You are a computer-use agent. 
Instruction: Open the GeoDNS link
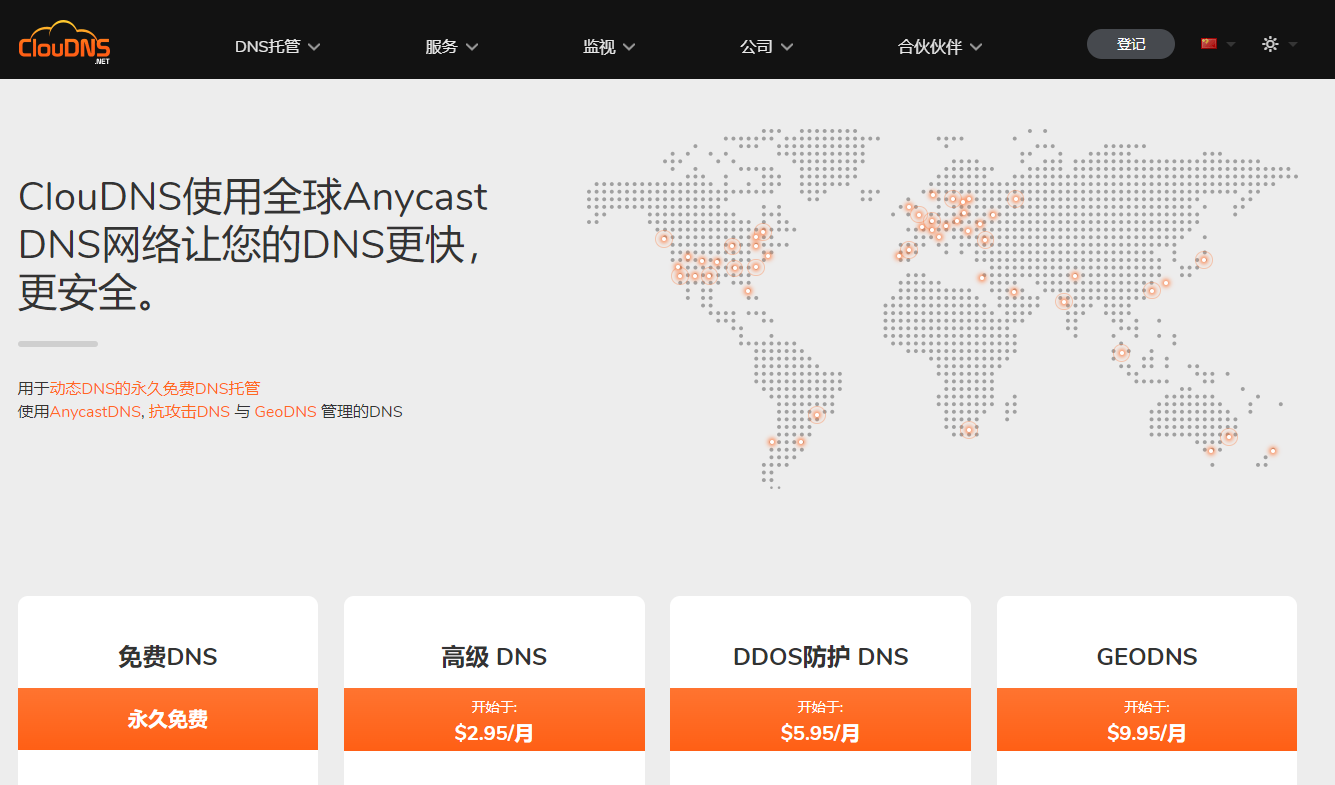click(x=285, y=411)
